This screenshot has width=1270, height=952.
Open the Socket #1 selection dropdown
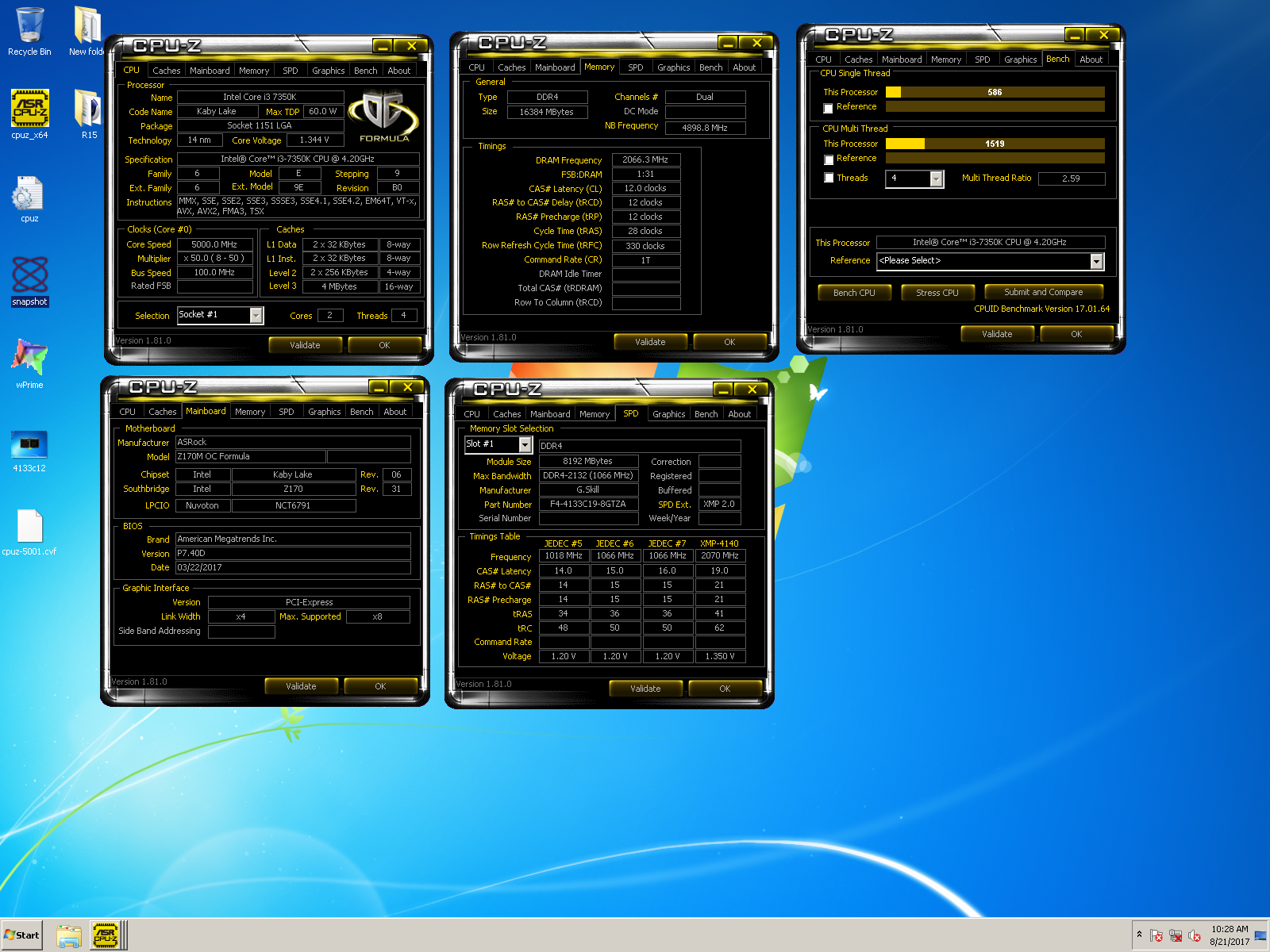pos(256,316)
